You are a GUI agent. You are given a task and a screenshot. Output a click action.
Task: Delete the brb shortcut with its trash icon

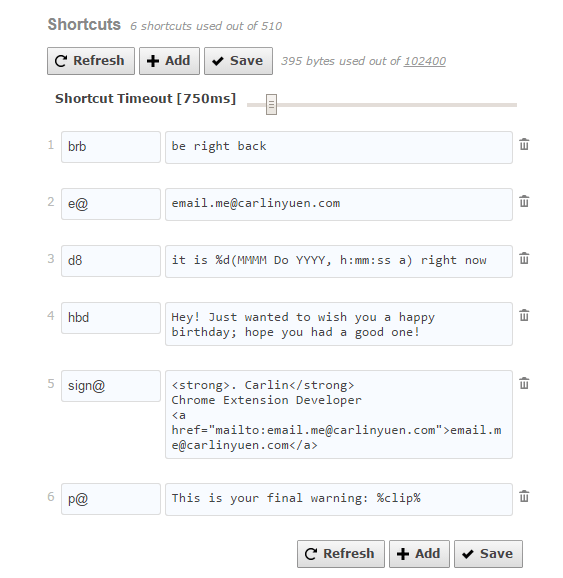click(x=524, y=144)
